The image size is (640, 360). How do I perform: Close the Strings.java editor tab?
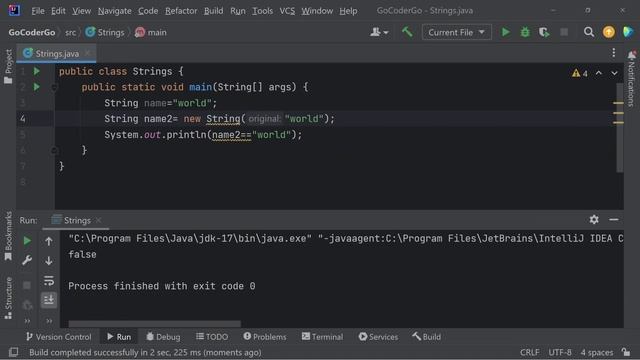click(x=87, y=53)
